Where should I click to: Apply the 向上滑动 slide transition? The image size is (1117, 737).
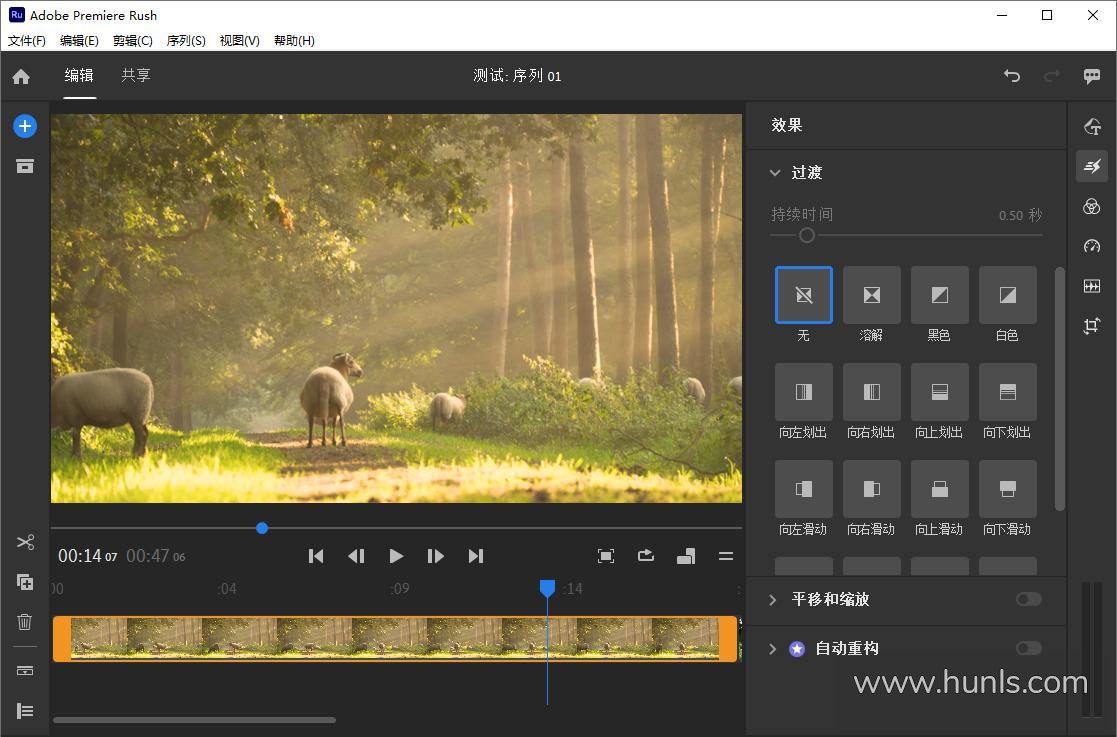940,488
